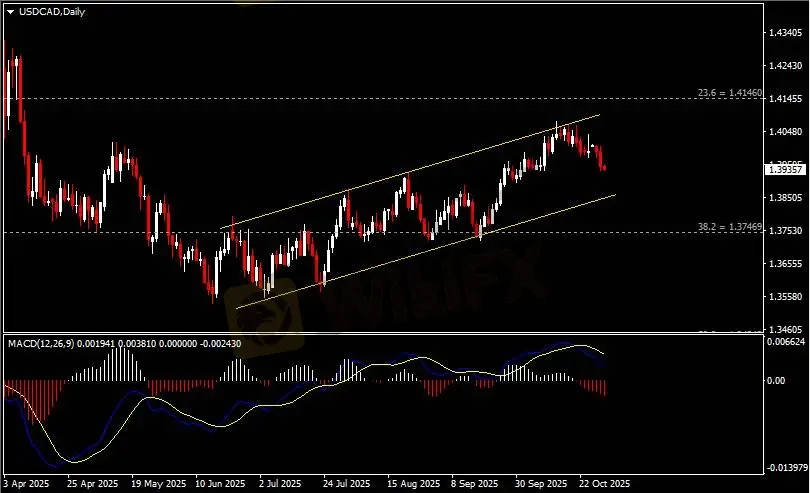
Task: Click the 24 Jul 2025 date label
Action: pyautogui.click(x=347, y=484)
